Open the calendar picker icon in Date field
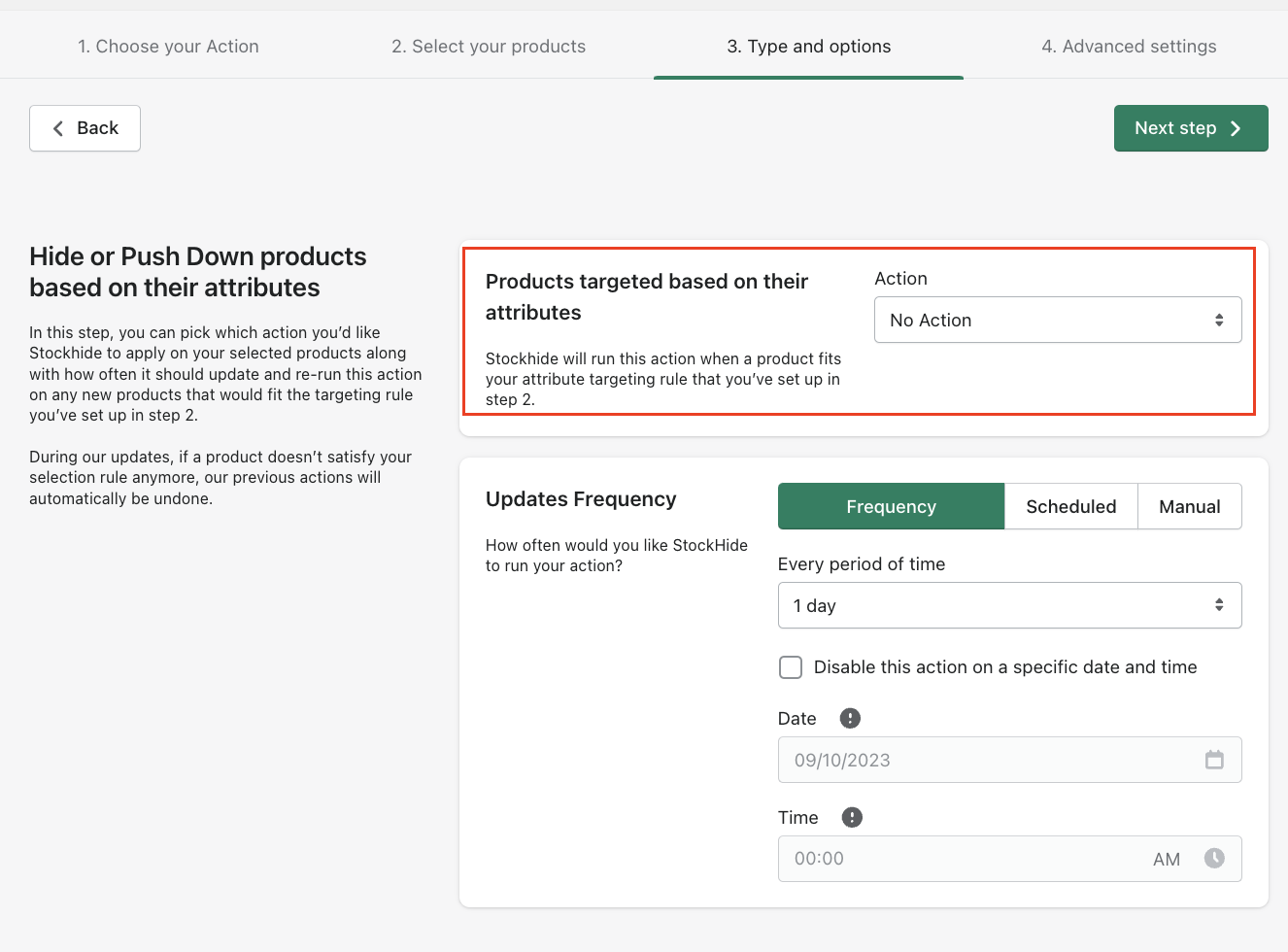 [x=1214, y=760]
